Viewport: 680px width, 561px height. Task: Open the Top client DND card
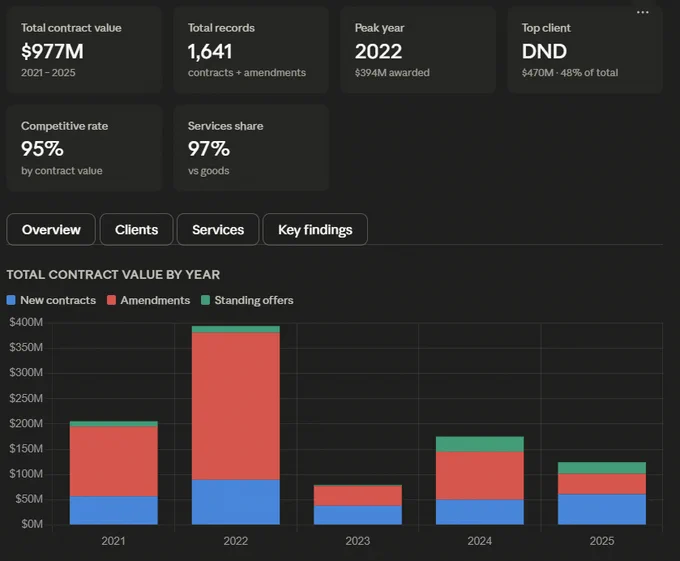tap(585, 49)
